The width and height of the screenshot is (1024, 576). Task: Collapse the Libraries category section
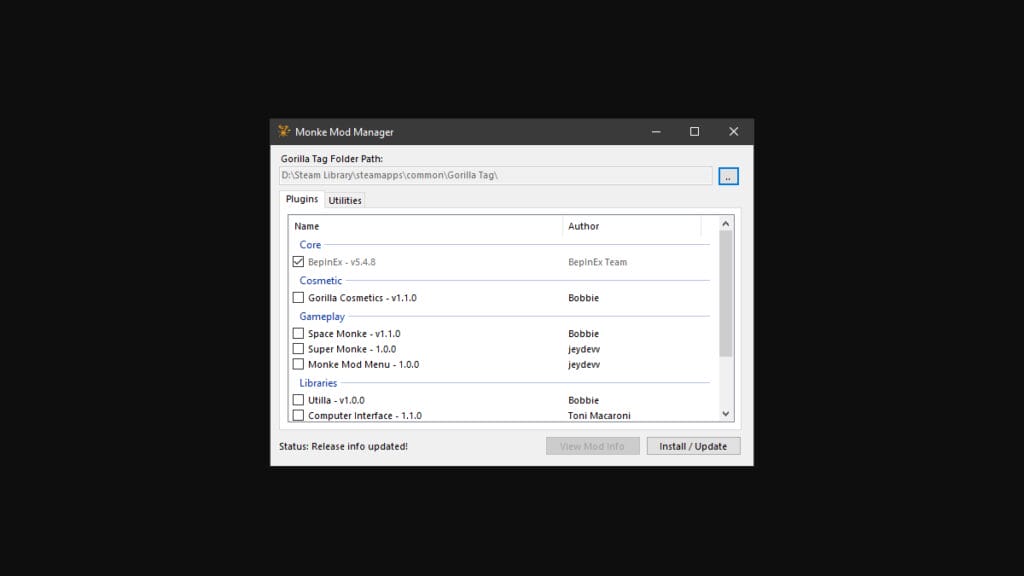pos(318,382)
